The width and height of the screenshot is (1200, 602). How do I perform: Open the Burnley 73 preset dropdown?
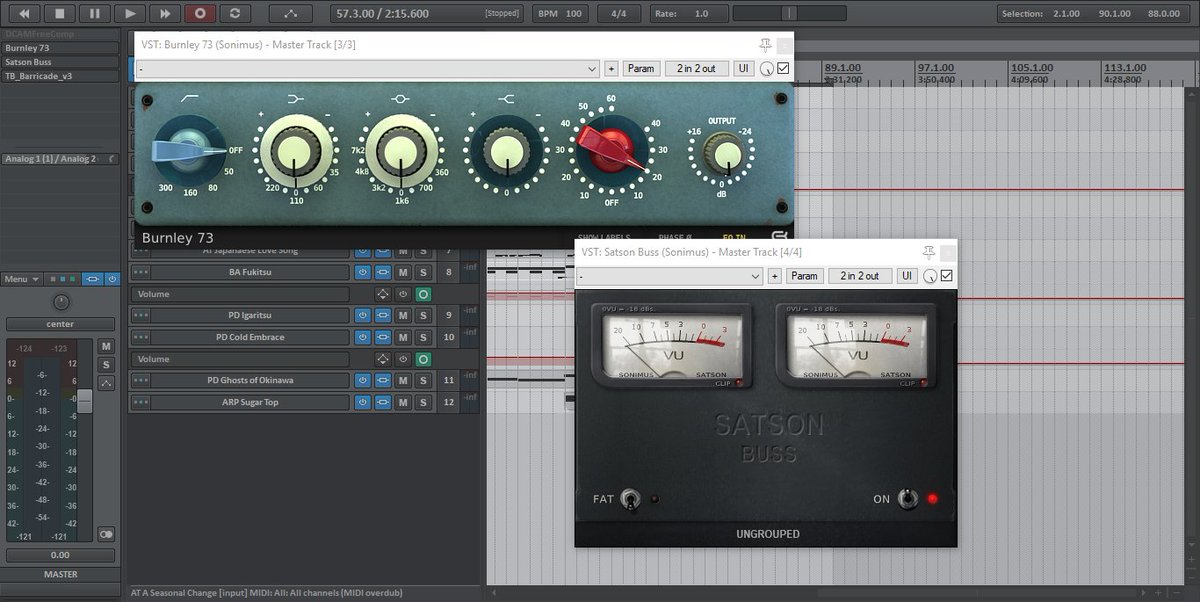368,69
